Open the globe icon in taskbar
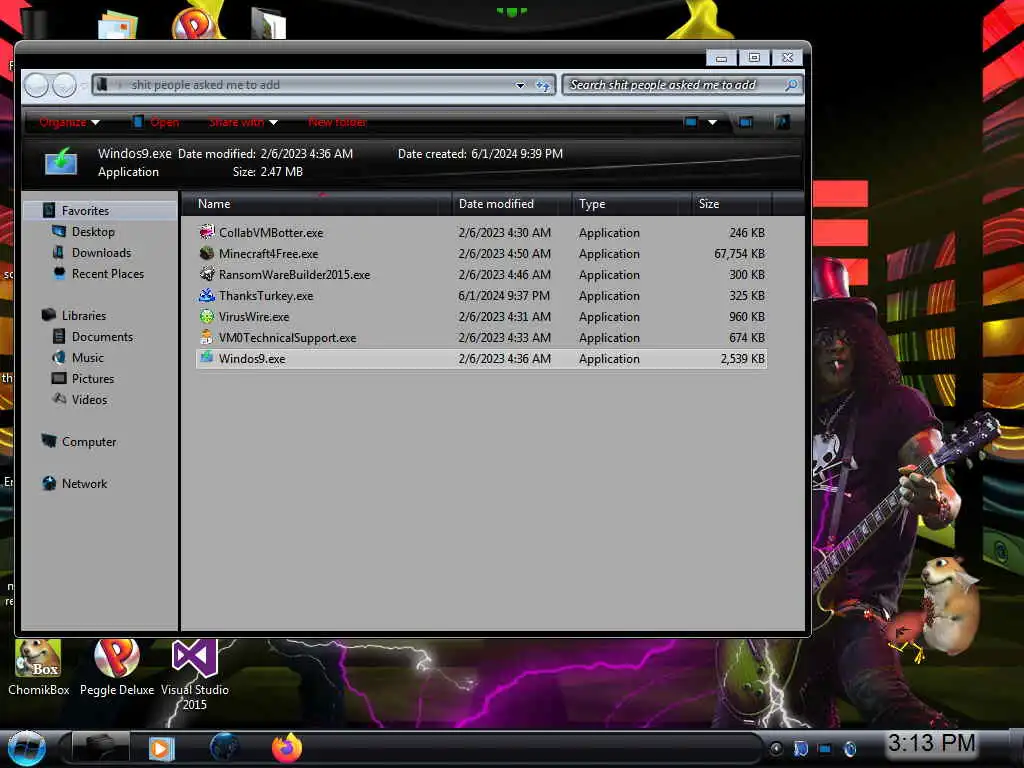 [224, 748]
